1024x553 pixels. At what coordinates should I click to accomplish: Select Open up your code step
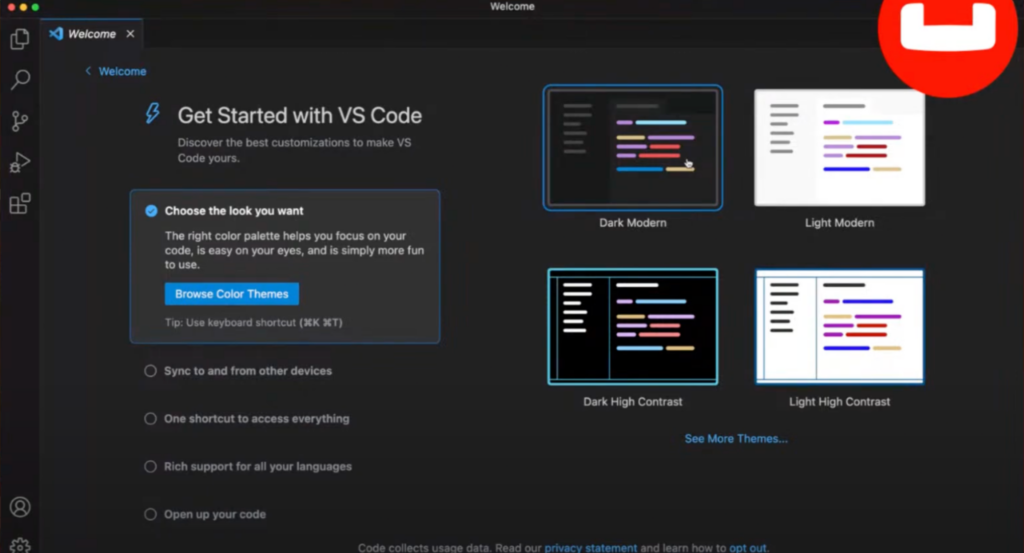tap(205, 514)
